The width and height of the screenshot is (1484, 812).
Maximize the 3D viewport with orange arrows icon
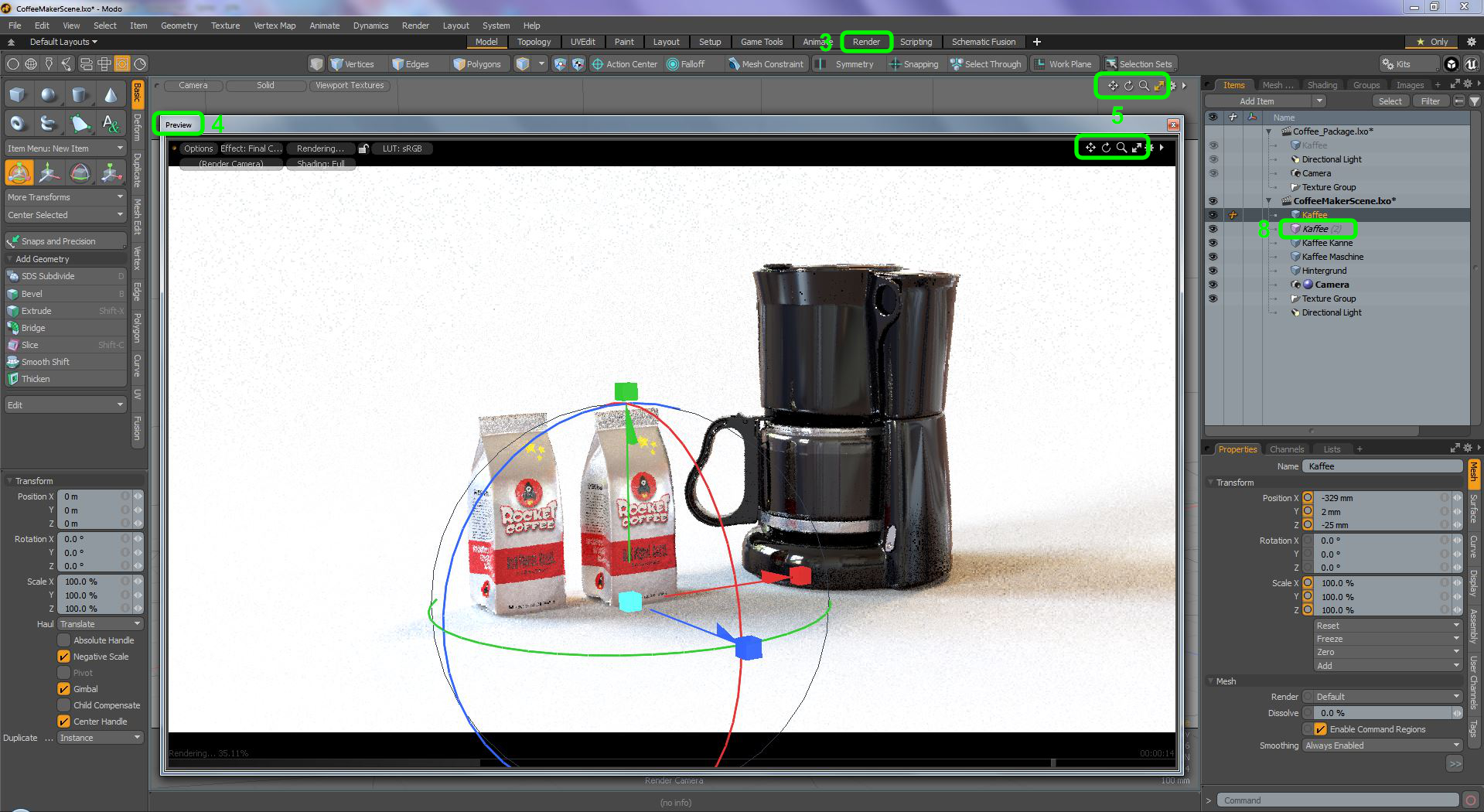(x=1159, y=86)
